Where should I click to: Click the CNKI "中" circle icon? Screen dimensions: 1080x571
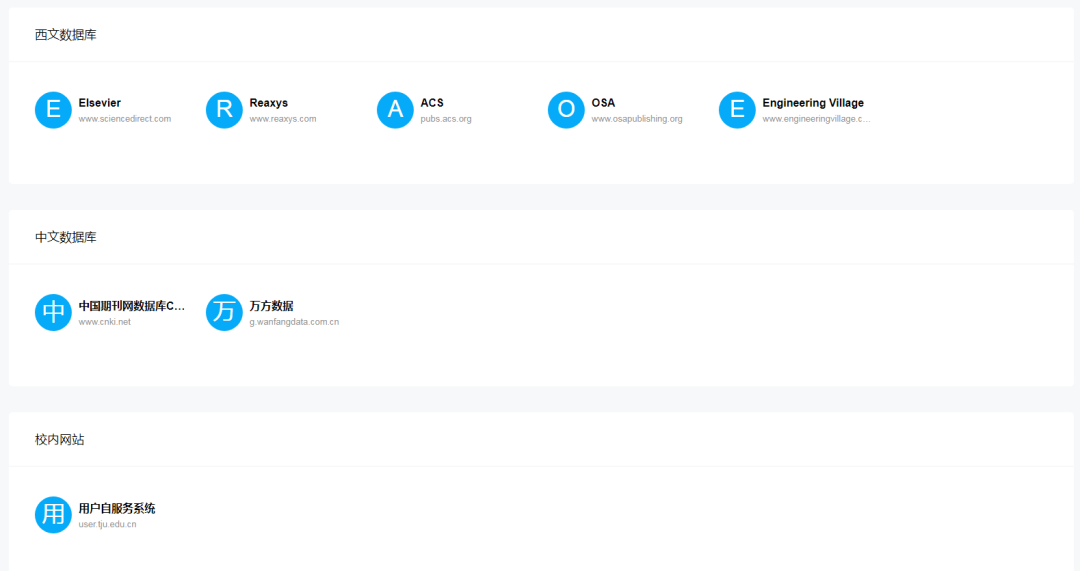point(53,312)
